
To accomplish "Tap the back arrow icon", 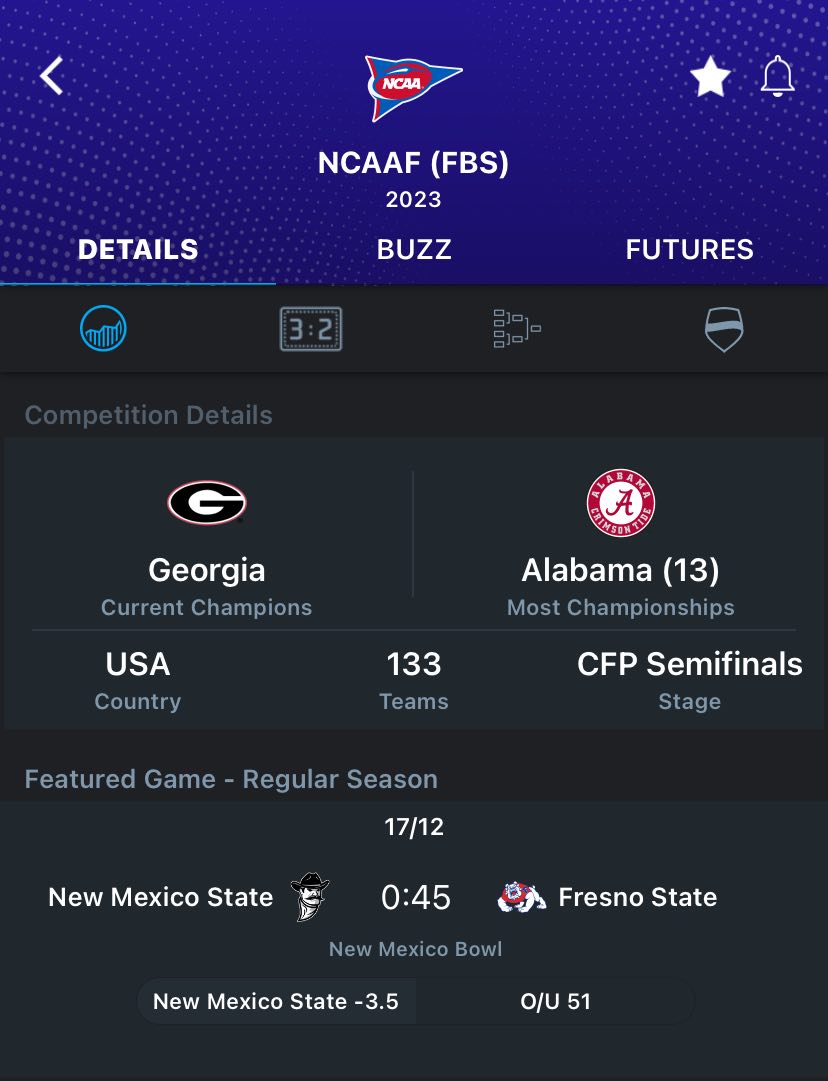I will (52, 76).
